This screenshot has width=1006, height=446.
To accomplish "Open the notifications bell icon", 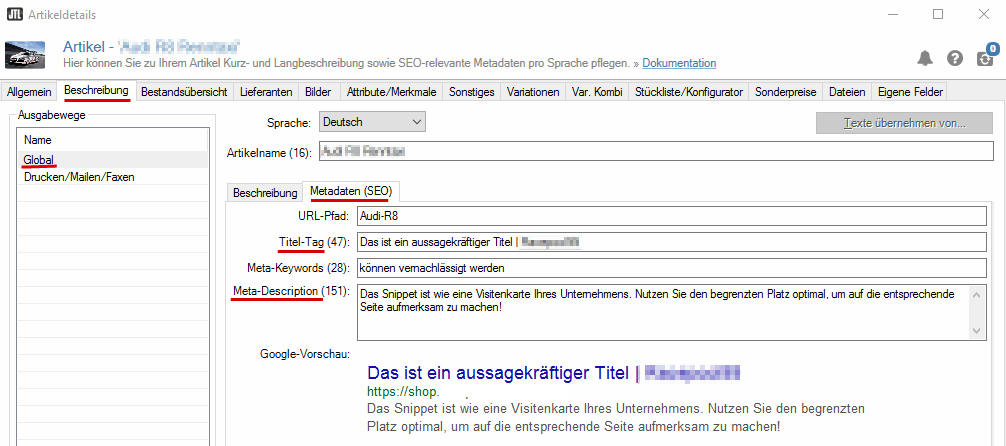I will [x=925, y=58].
